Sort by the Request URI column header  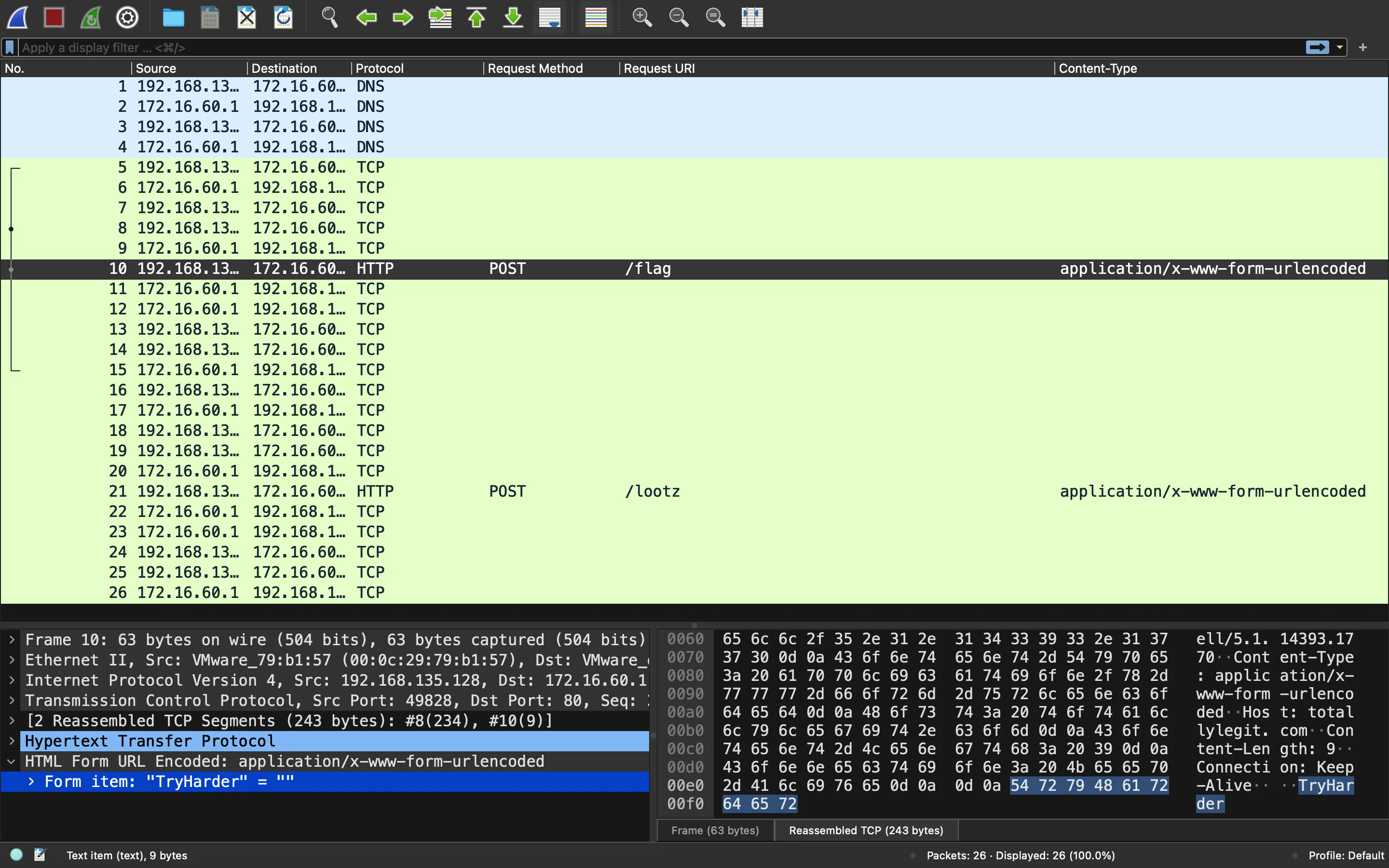[837, 68]
